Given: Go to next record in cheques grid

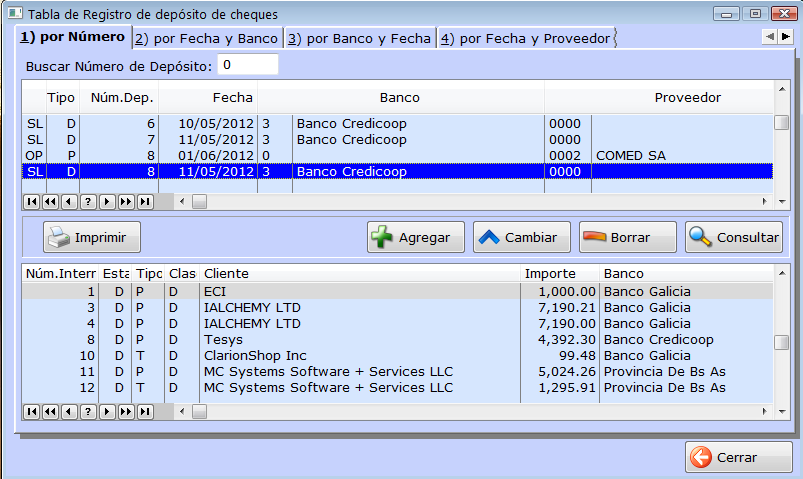Looking at the screenshot, I should click(107, 411).
